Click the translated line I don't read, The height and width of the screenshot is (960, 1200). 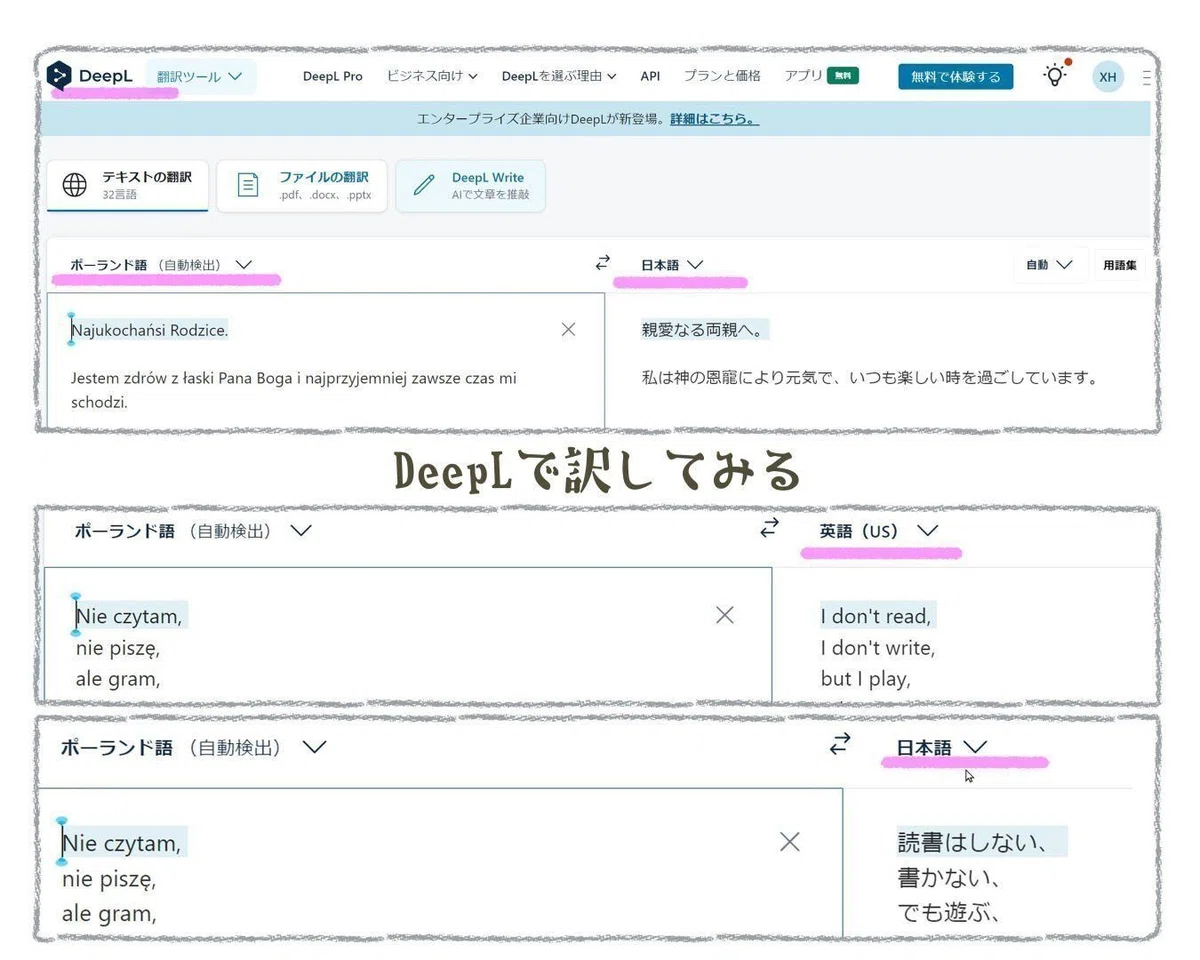(876, 616)
